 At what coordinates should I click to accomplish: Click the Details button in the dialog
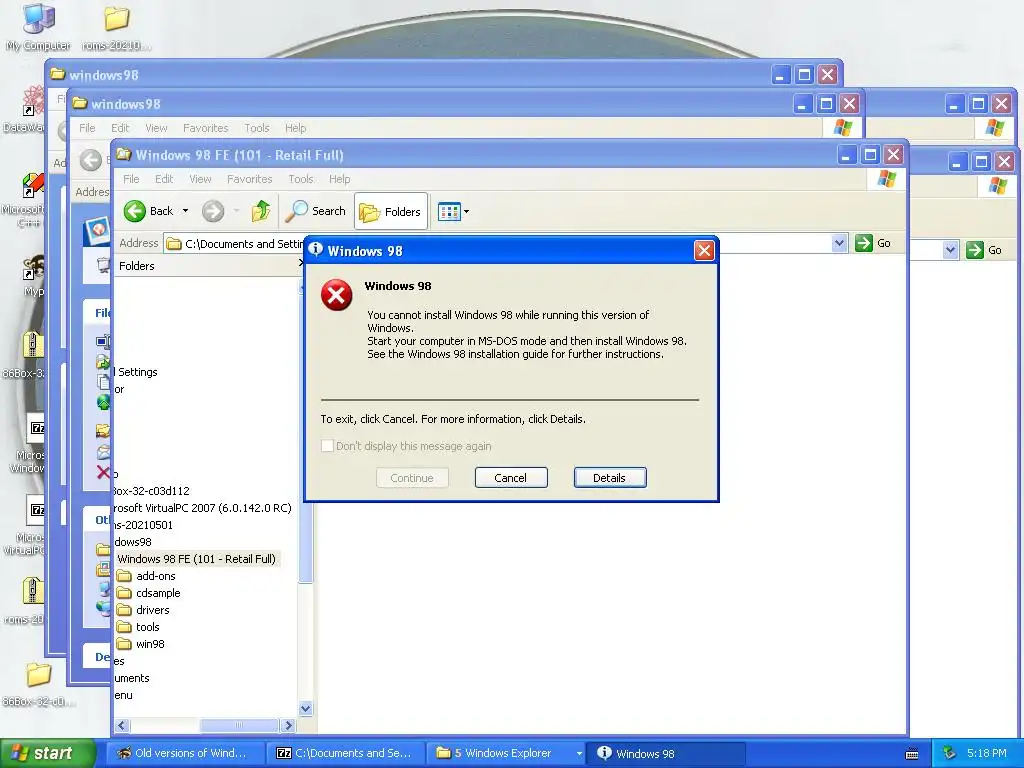[x=610, y=477]
